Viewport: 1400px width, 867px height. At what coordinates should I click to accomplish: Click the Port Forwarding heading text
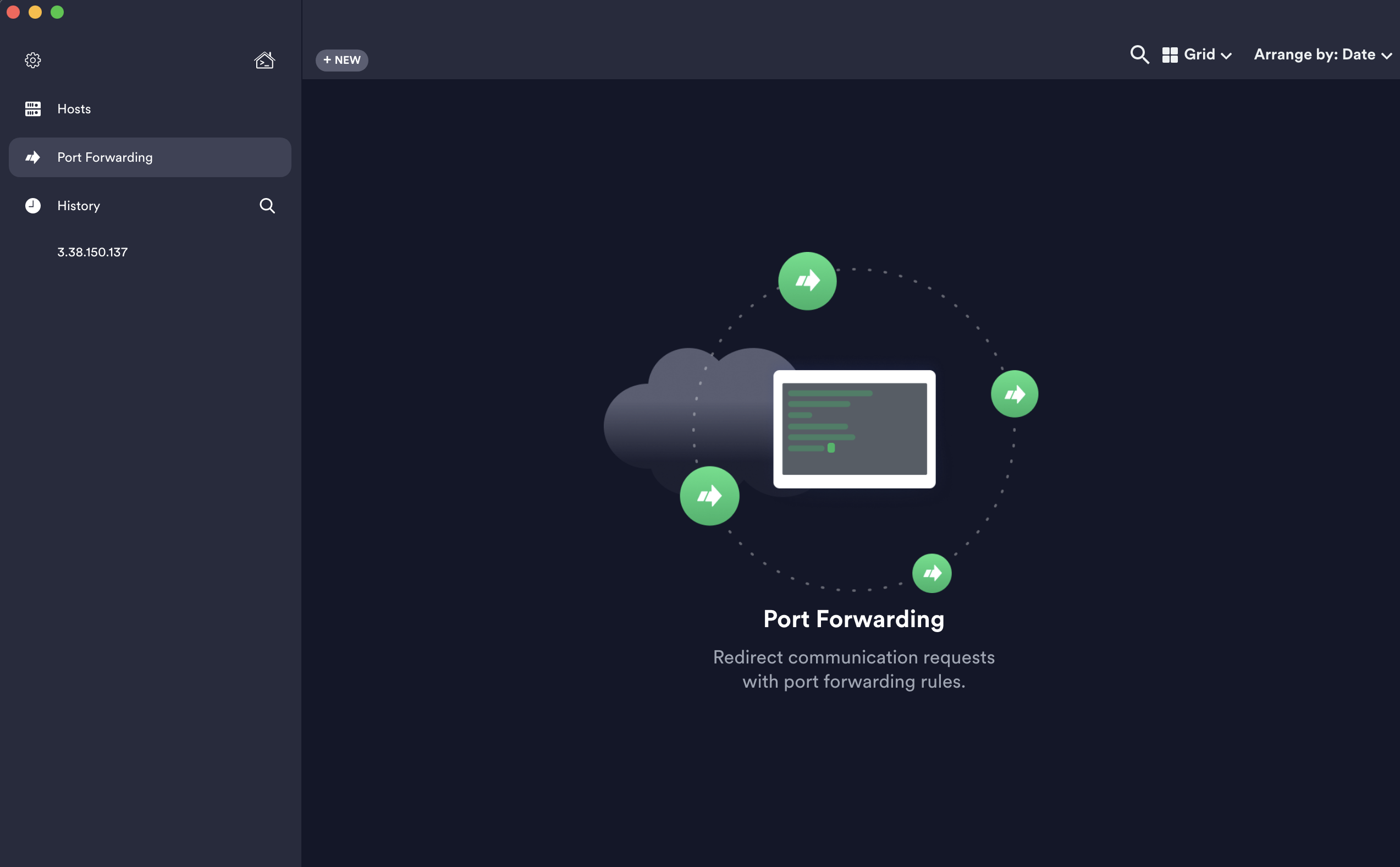click(x=853, y=619)
